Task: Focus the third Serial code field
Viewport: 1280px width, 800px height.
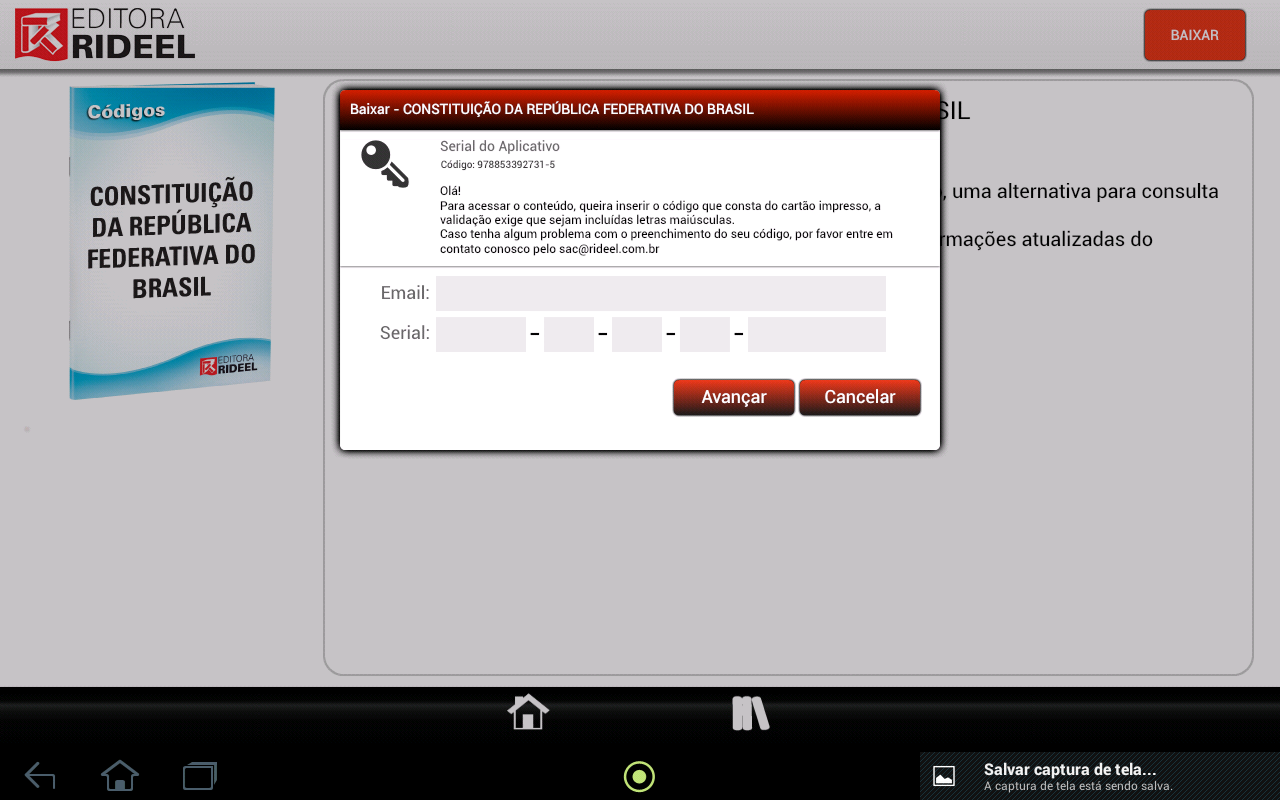Action: pos(637,334)
